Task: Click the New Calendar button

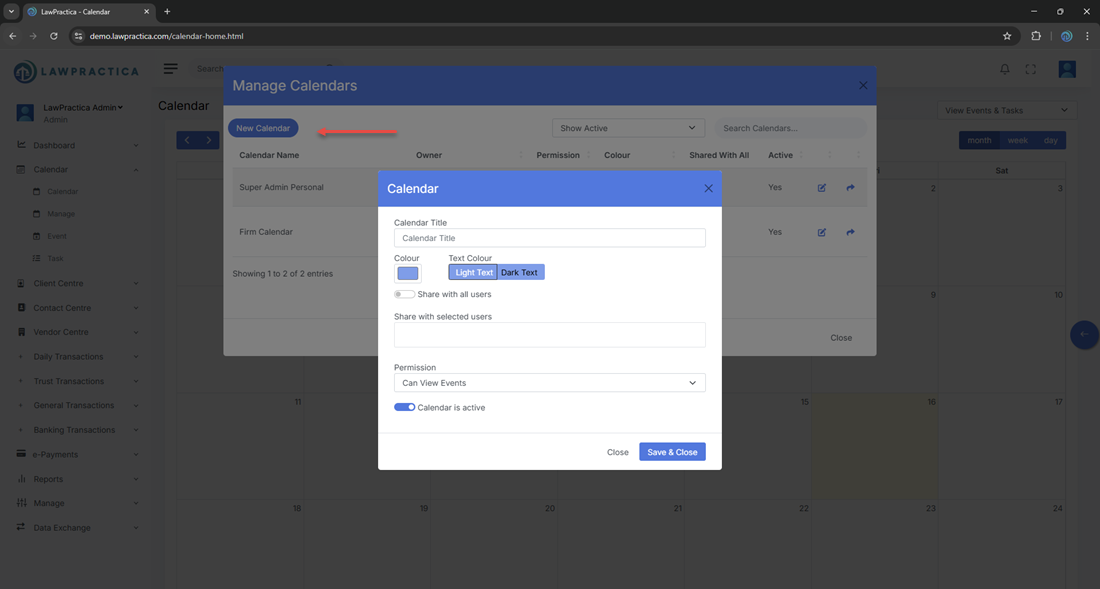Action: (x=263, y=128)
